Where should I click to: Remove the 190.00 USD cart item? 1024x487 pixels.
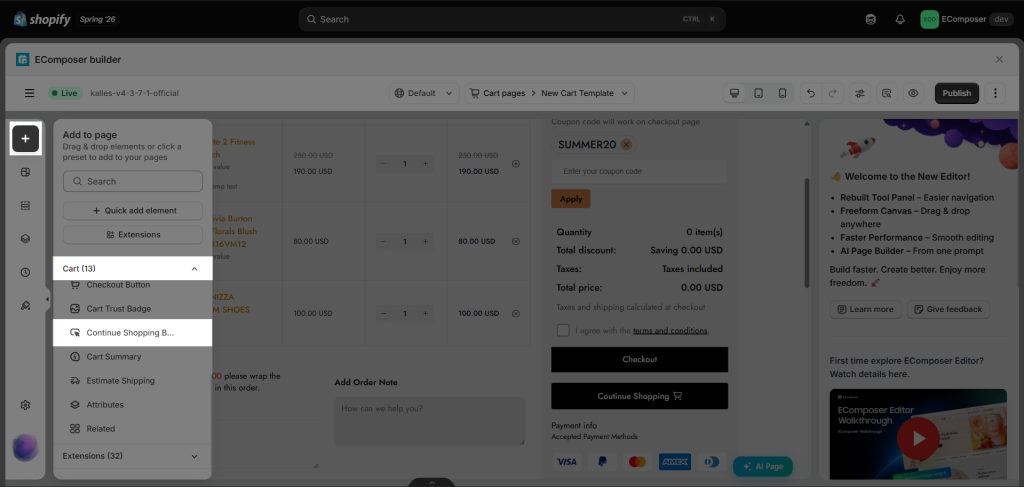[x=516, y=164]
